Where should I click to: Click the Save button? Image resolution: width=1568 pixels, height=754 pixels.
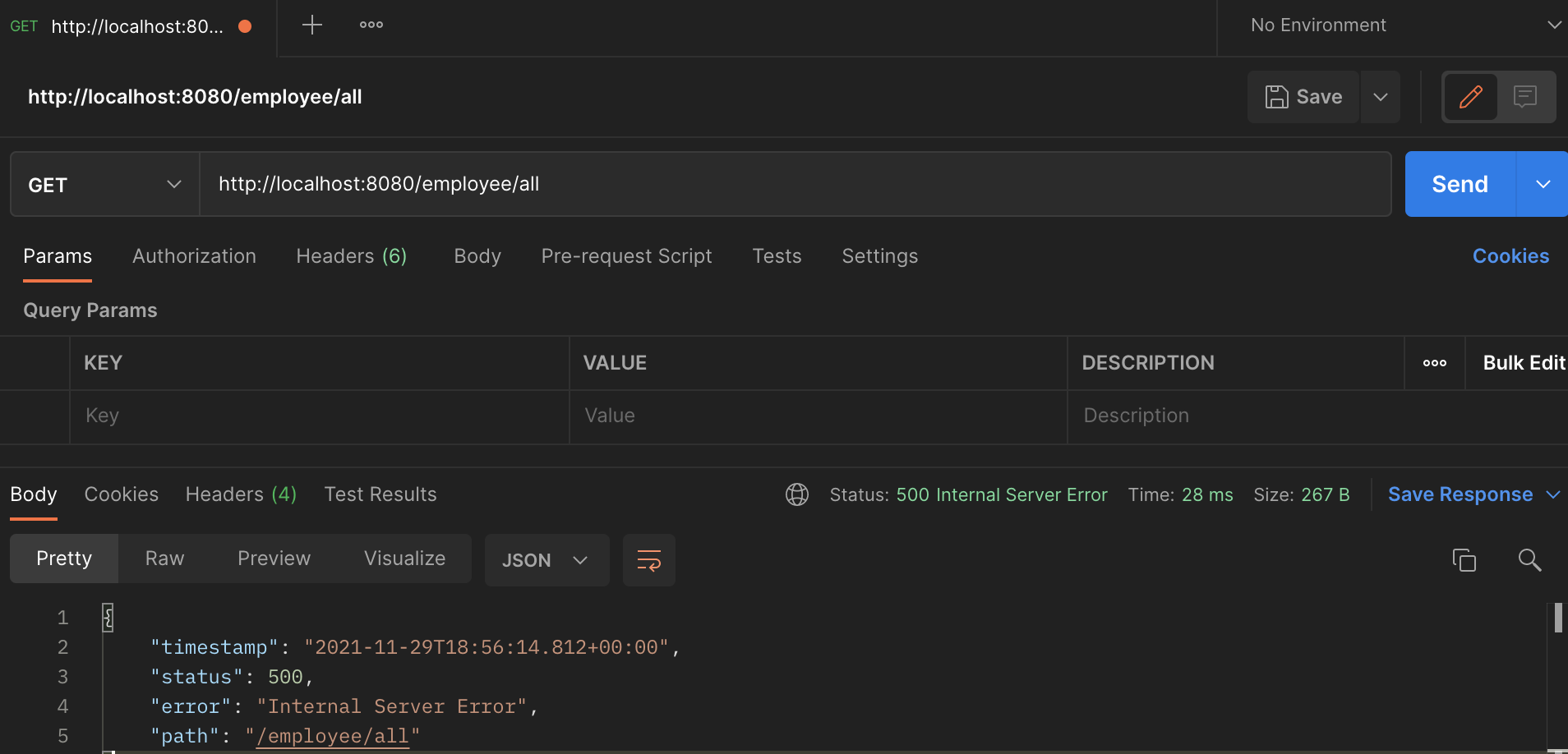click(x=1303, y=97)
